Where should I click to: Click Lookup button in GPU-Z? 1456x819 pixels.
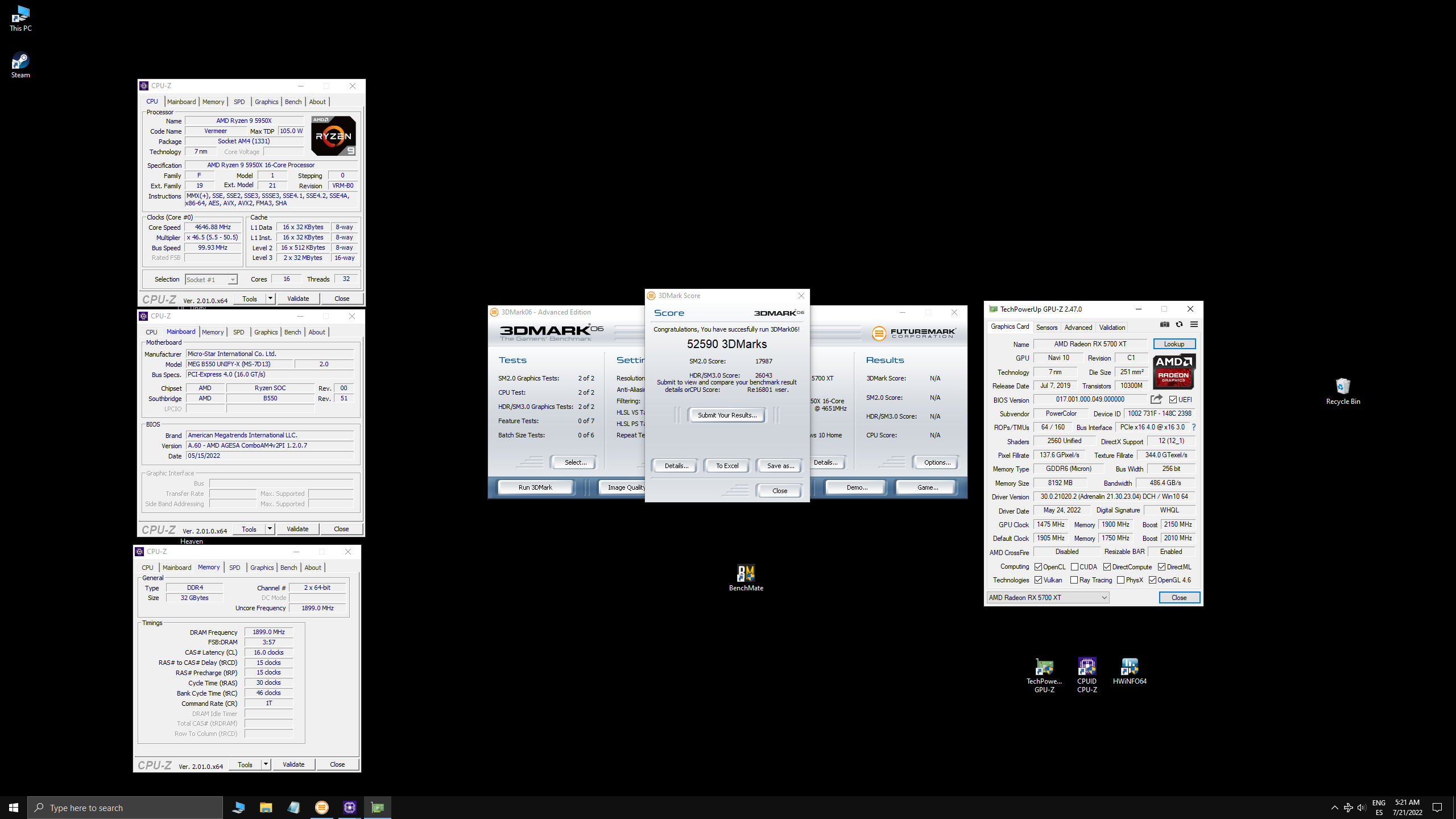[1174, 344]
